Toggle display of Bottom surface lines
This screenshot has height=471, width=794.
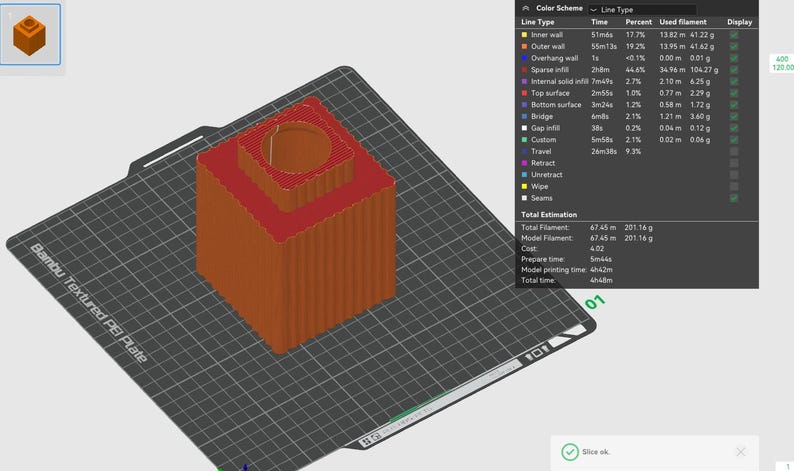pos(734,105)
